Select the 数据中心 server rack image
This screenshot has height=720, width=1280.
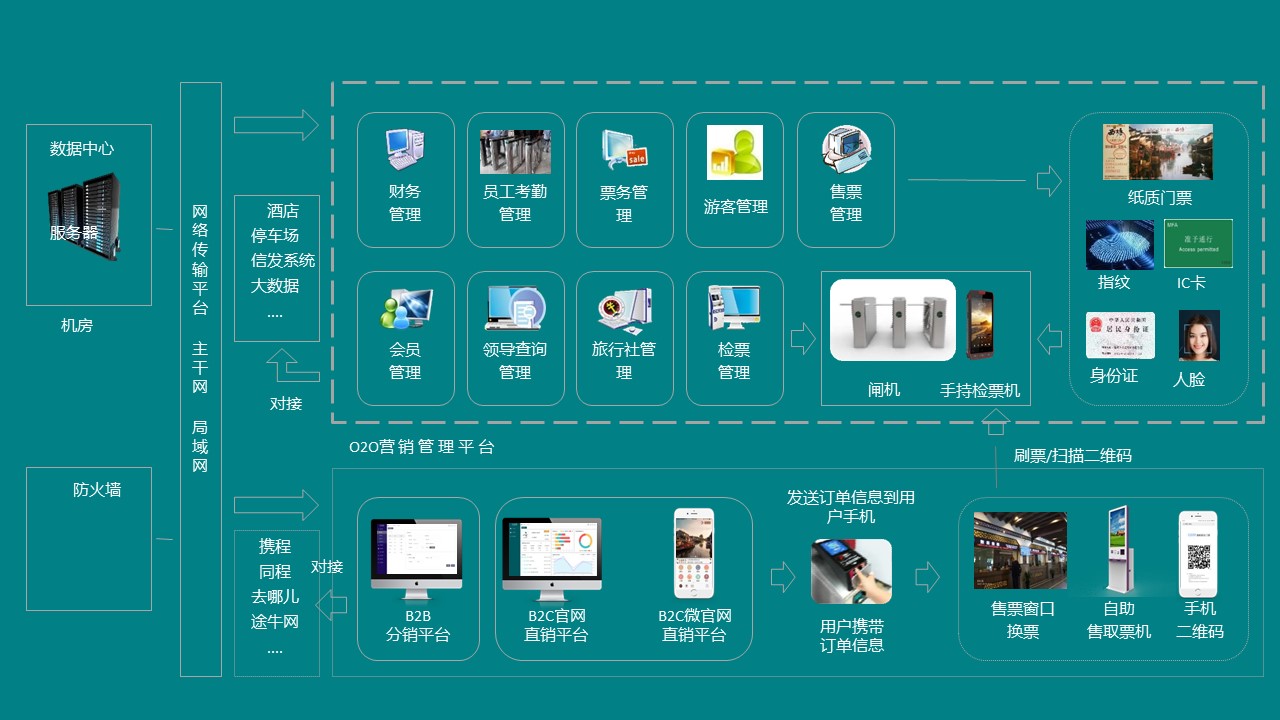[x=84, y=217]
